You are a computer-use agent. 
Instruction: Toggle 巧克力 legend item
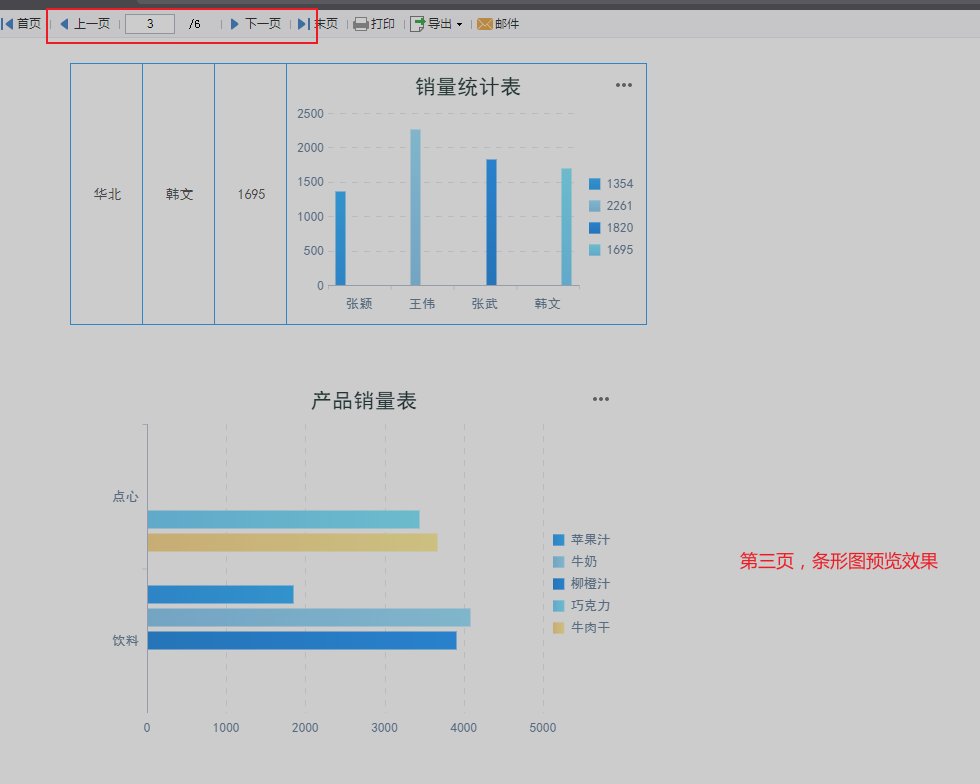[x=581, y=605]
